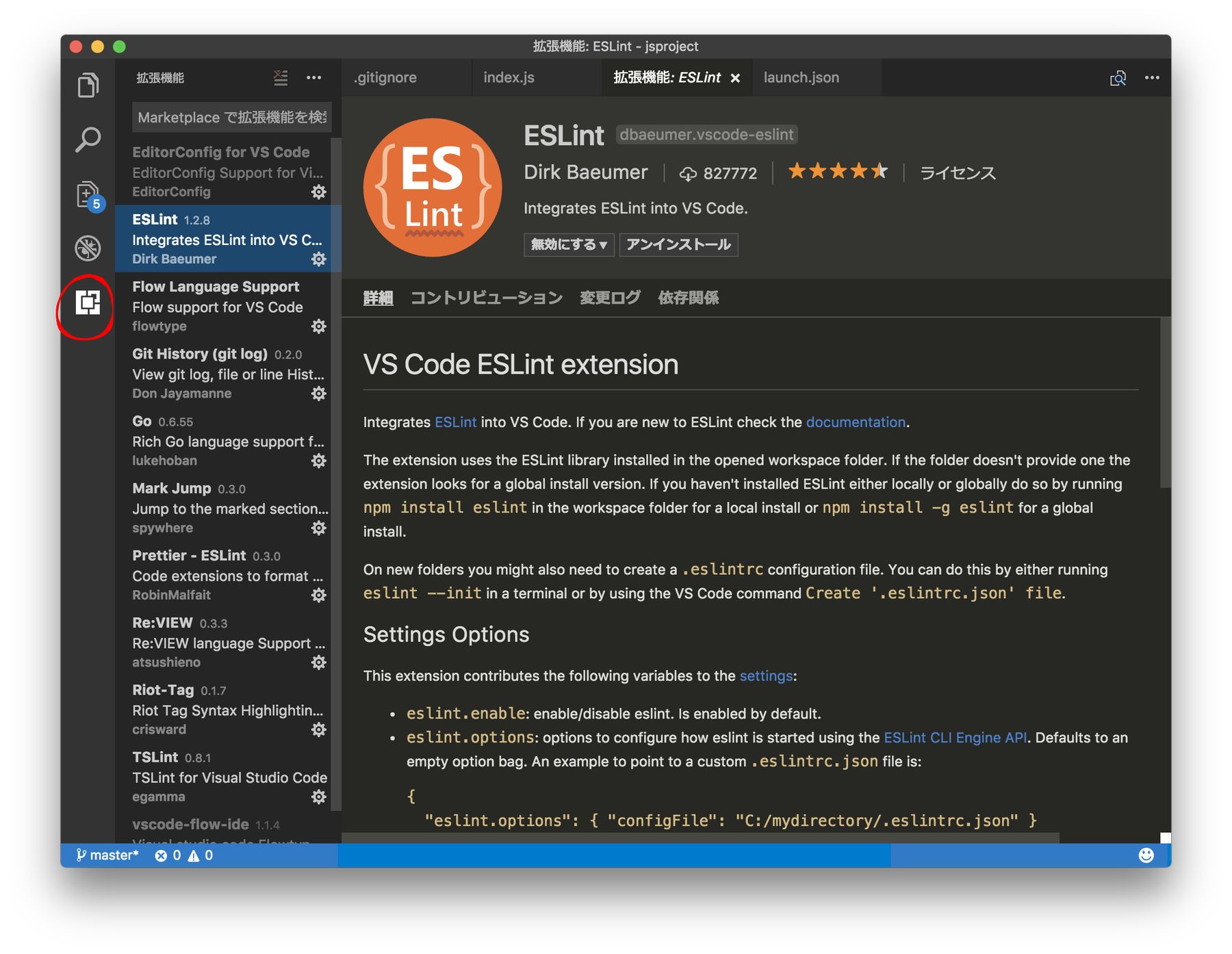1232x954 pixels.
Task: Click errors and warnings count in status bar
Action: (x=184, y=855)
